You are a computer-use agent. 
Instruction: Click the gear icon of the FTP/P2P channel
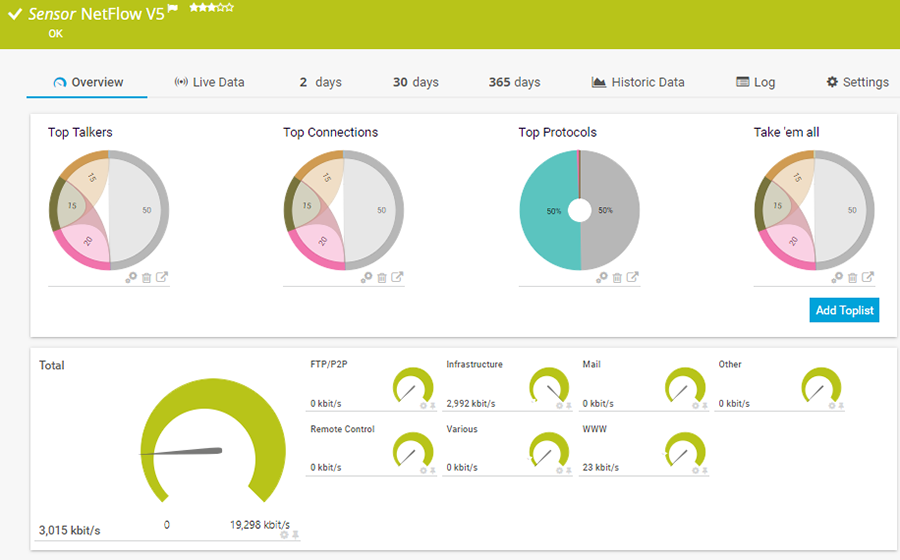point(424,406)
